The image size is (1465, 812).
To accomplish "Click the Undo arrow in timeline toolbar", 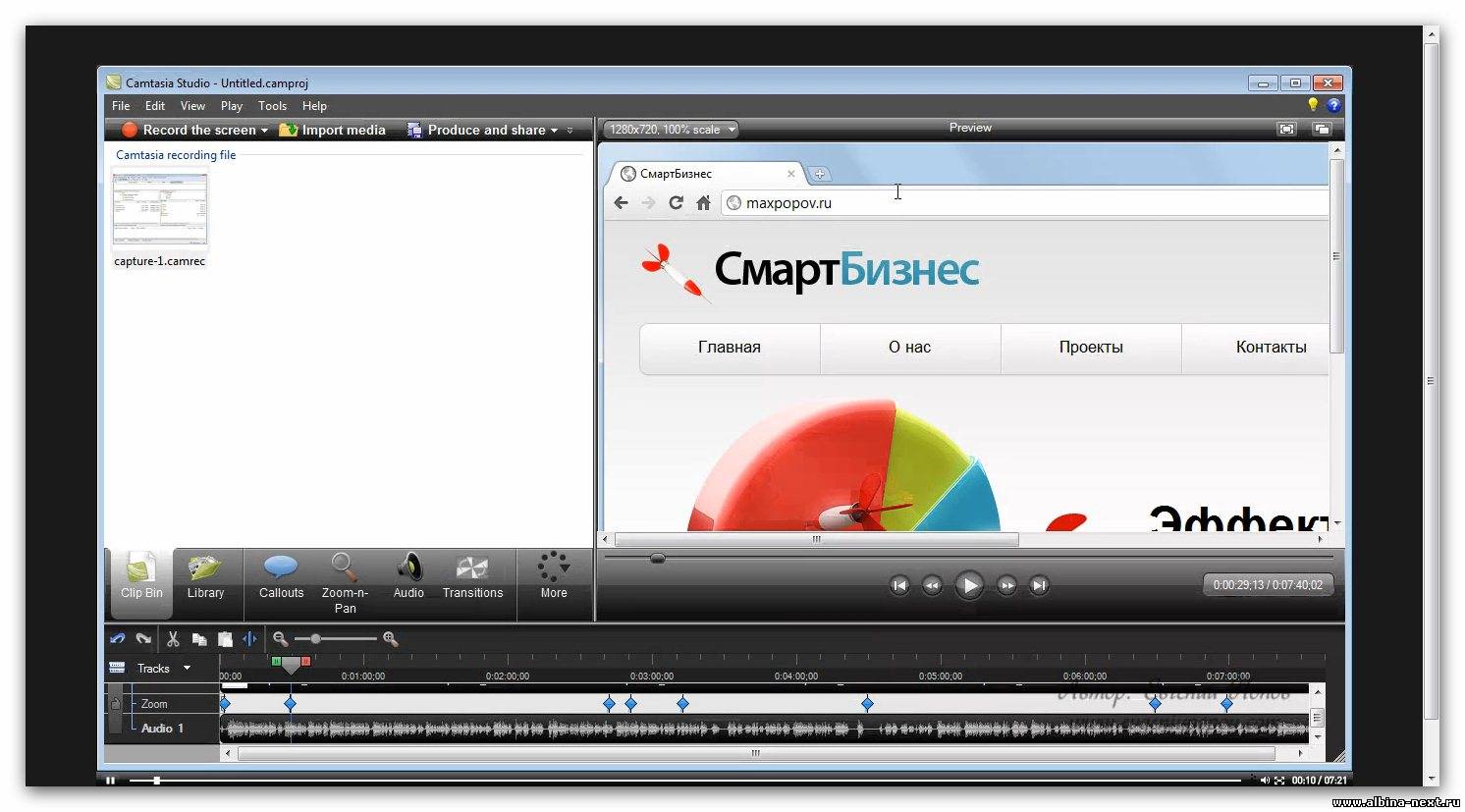I will click(x=118, y=639).
